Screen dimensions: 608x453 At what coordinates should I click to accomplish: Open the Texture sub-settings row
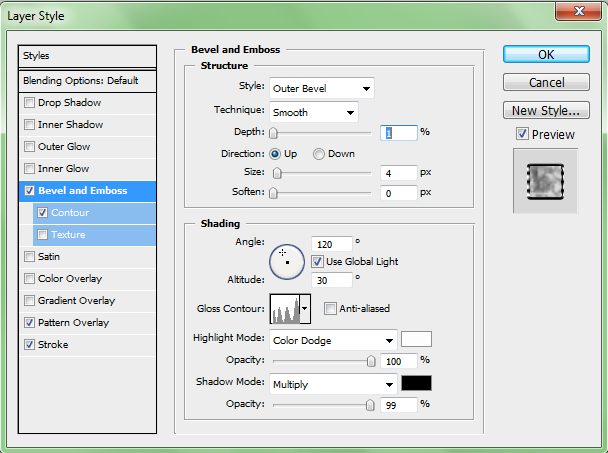94,235
